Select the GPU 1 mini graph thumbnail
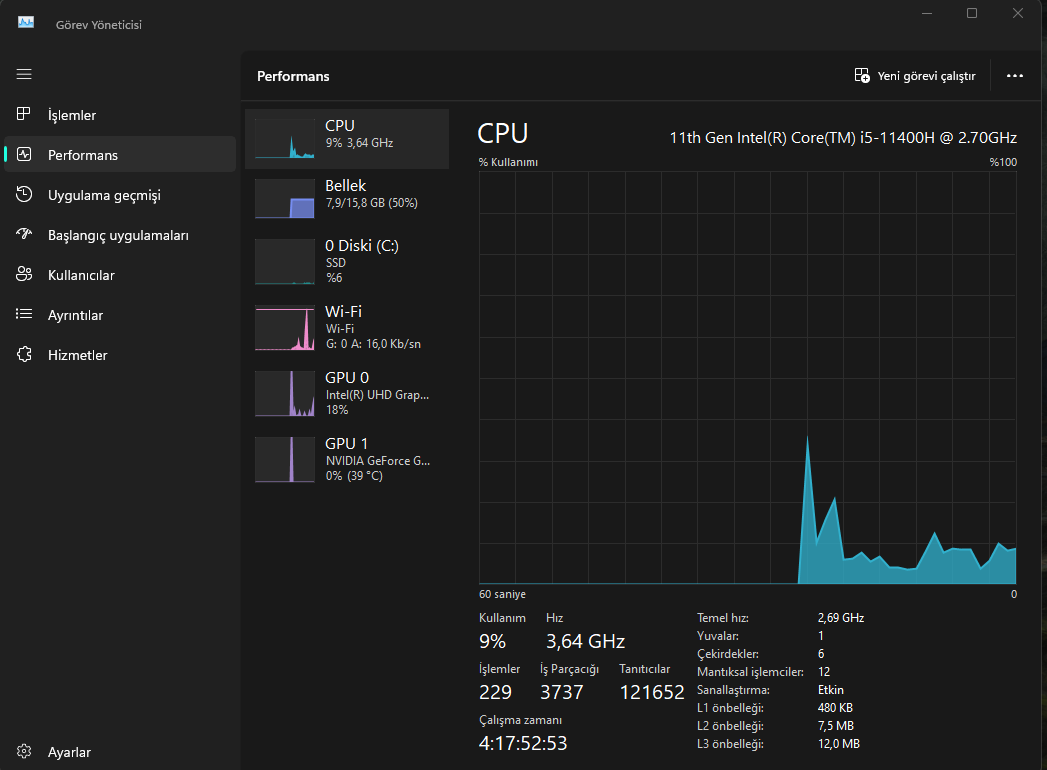The image size is (1047, 770). click(285, 459)
